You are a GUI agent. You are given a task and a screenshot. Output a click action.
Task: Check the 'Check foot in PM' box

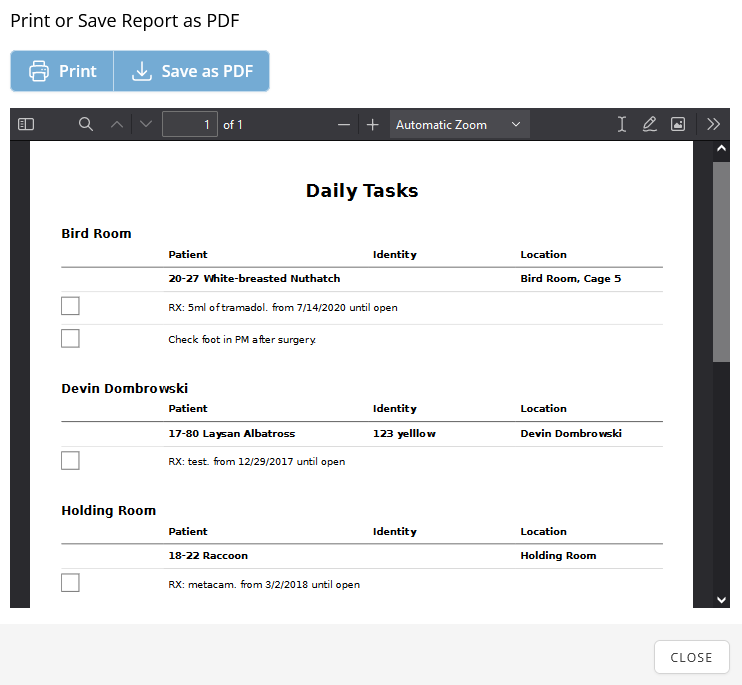pyautogui.click(x=70, y=338)
